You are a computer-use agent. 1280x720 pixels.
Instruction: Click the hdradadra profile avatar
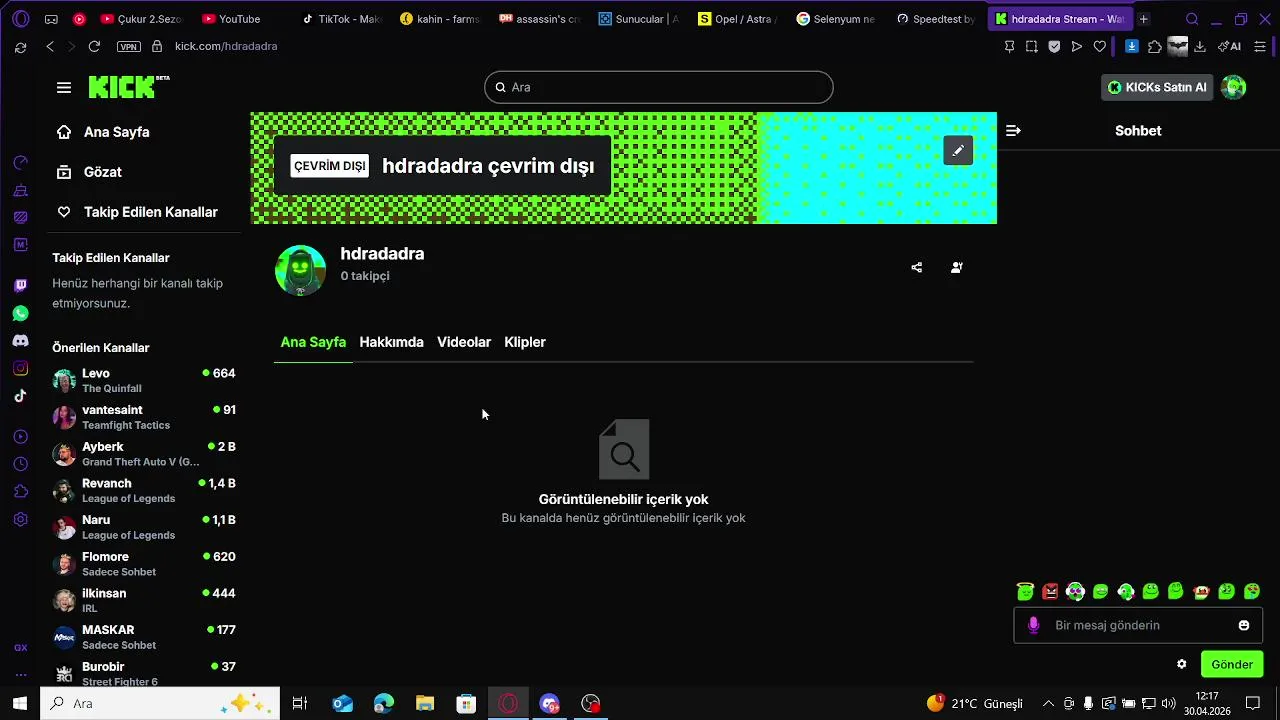pyautogui.click(x=301, y=270)
